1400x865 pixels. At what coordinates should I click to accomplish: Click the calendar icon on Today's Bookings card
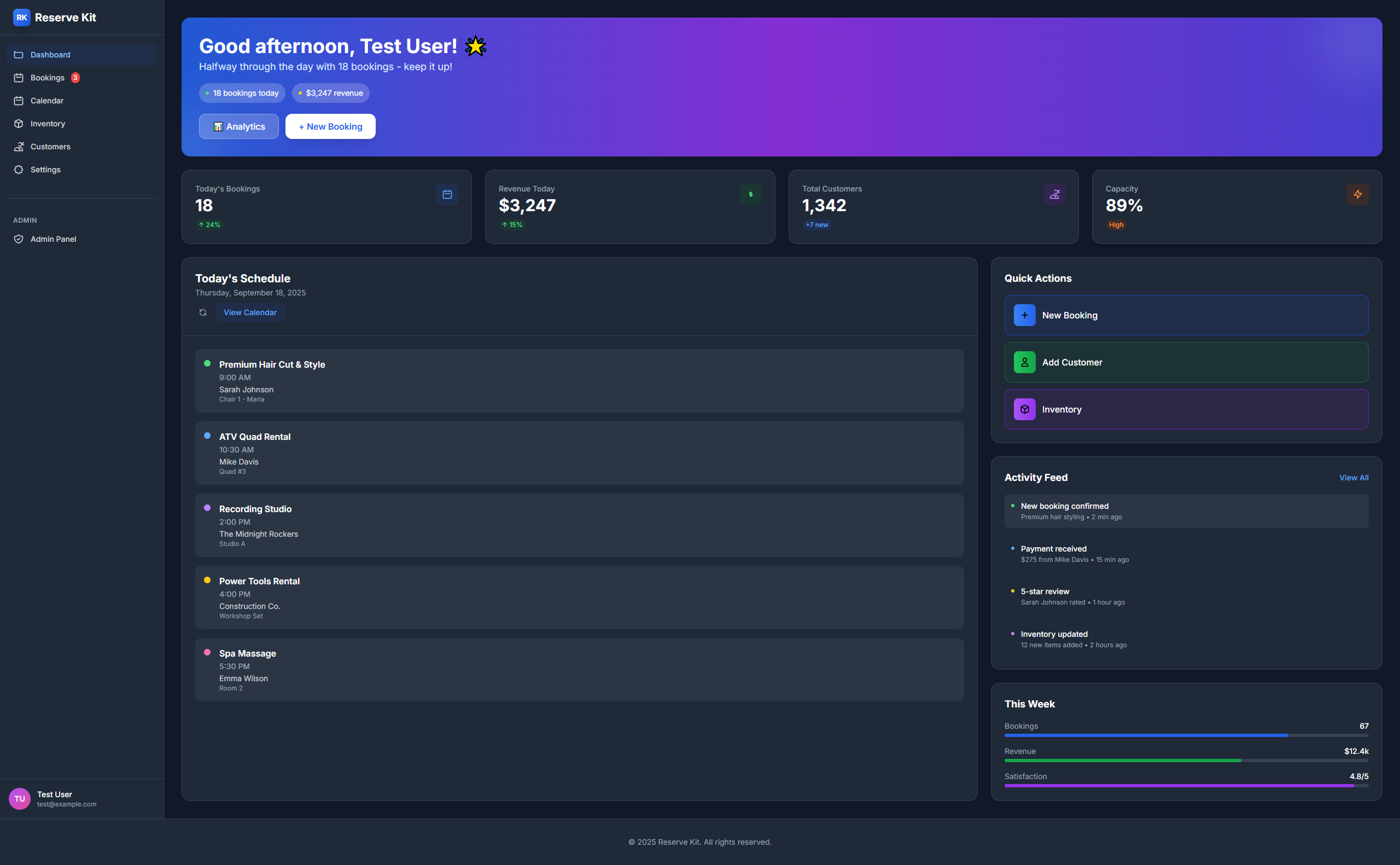coord(447,195)
